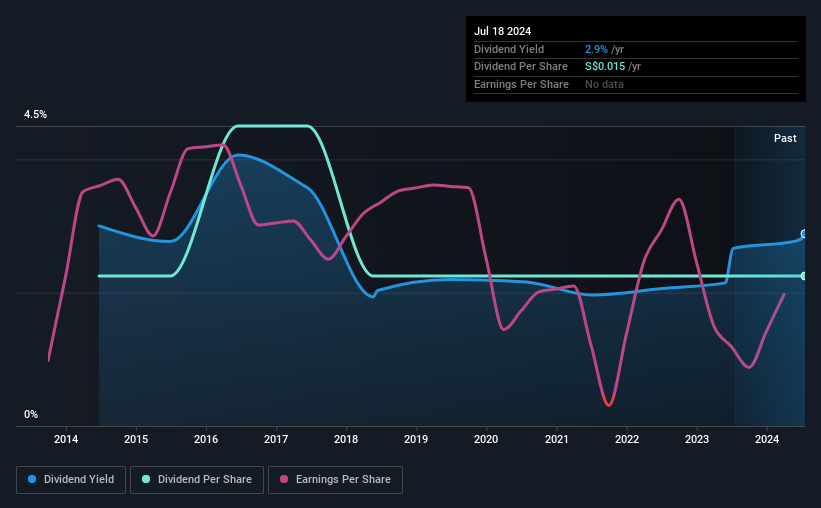The height and width of the screenshot is (508, 821).
Task: Click the tooltip date 'Jul 18 2024'
Action: tap(503, 31)
